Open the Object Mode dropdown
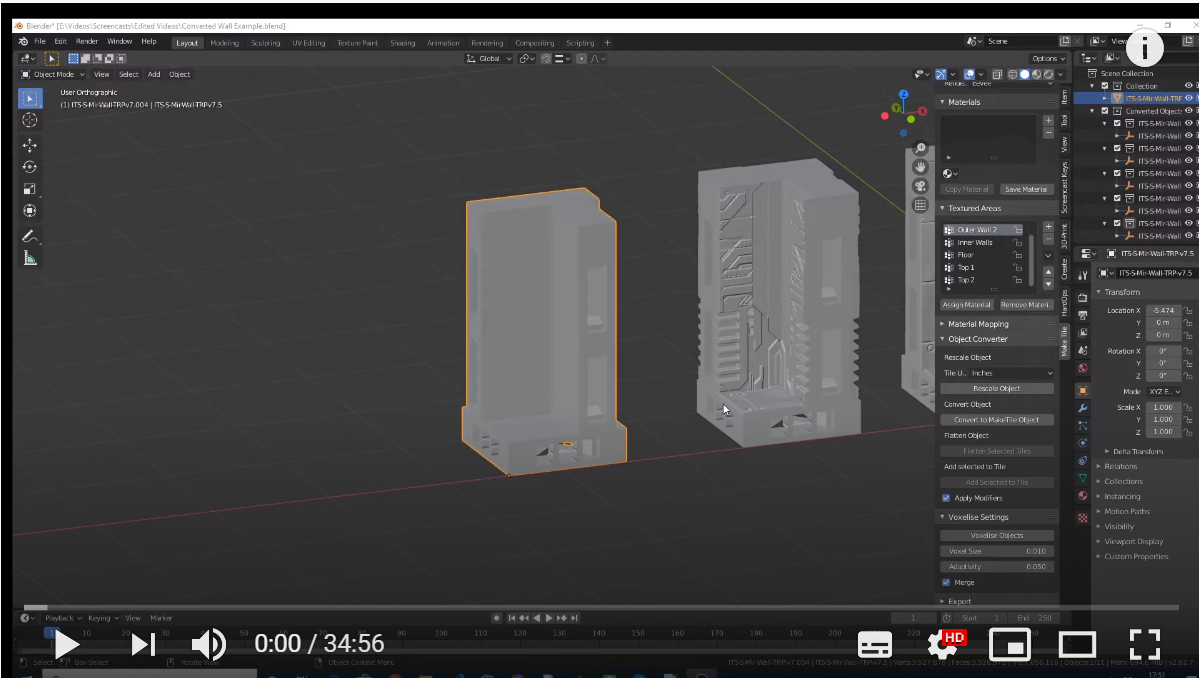The height and width of the screenshot is (678, 1199). pyautogui.click(x=53, y=74)
